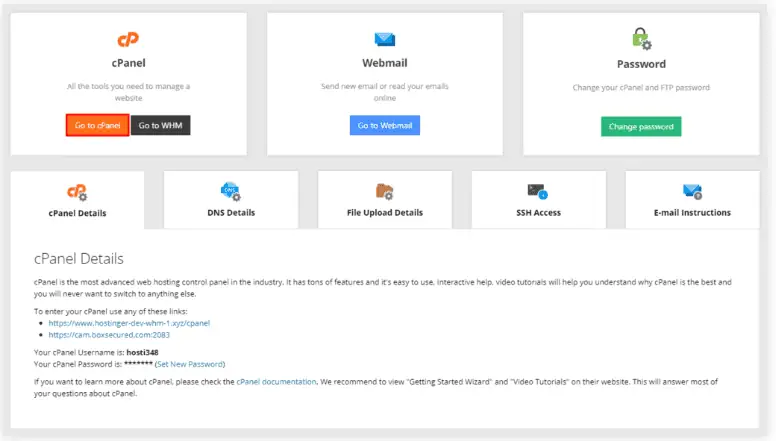Viewport: 776px width, 441px height.
Task: Click the Webmail card title text
Action: click(x=385, y=63)
